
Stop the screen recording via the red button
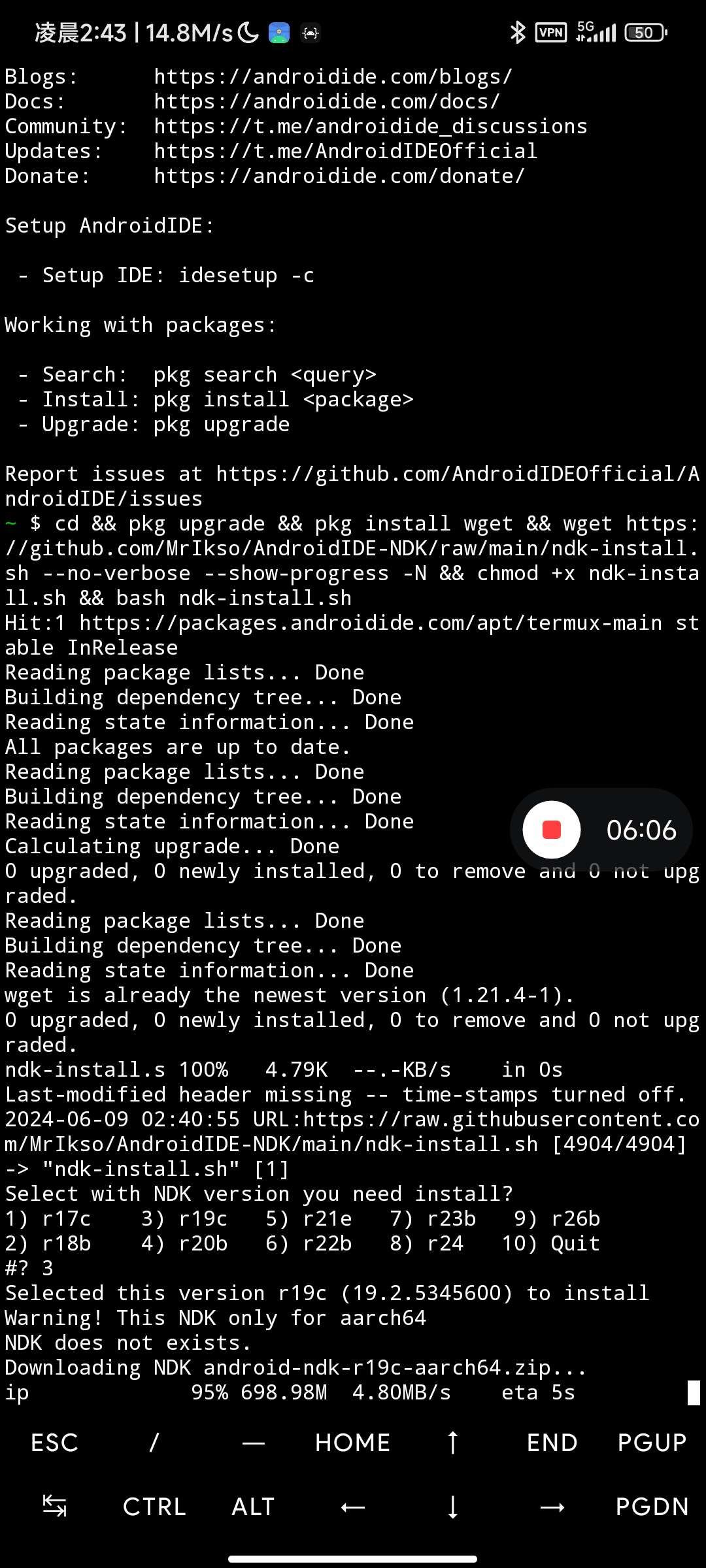(x=552, y=830)
